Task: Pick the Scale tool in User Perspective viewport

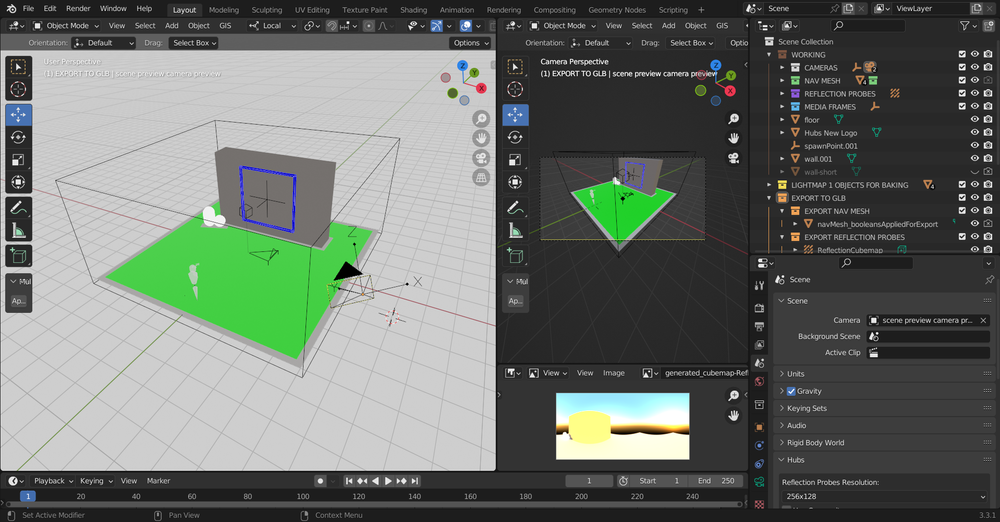Action: 18,160
